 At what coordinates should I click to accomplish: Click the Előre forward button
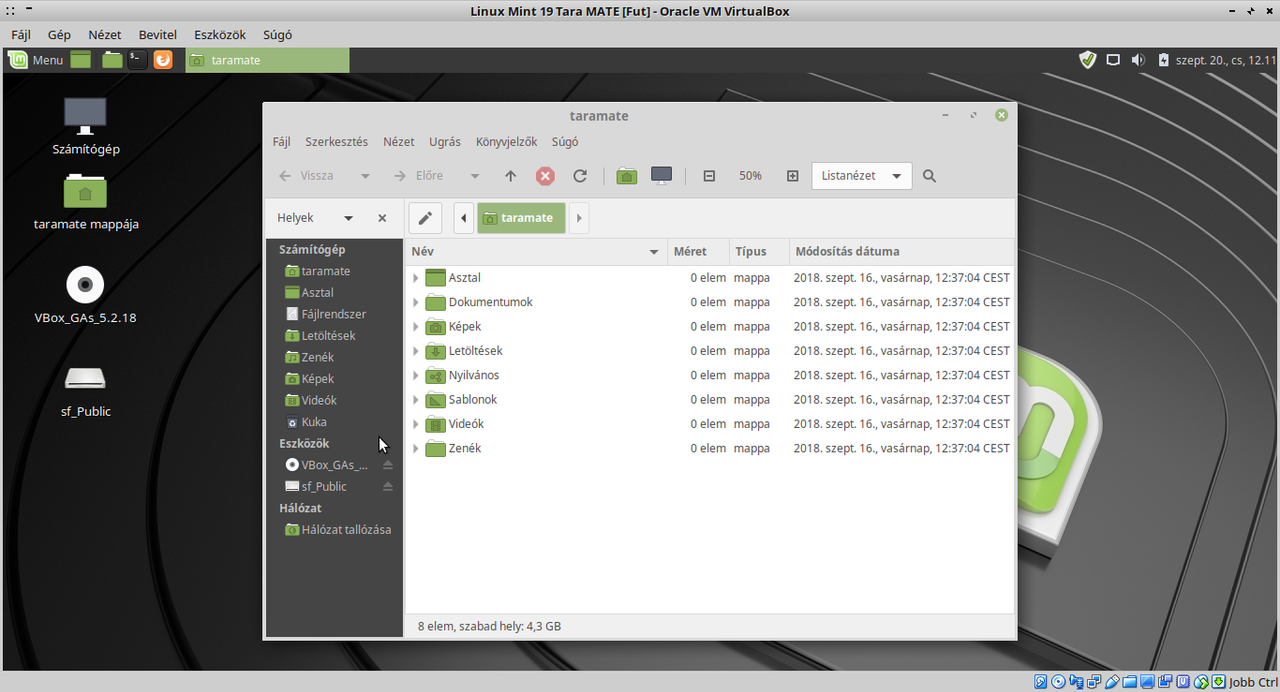click(x=418, y=176)
